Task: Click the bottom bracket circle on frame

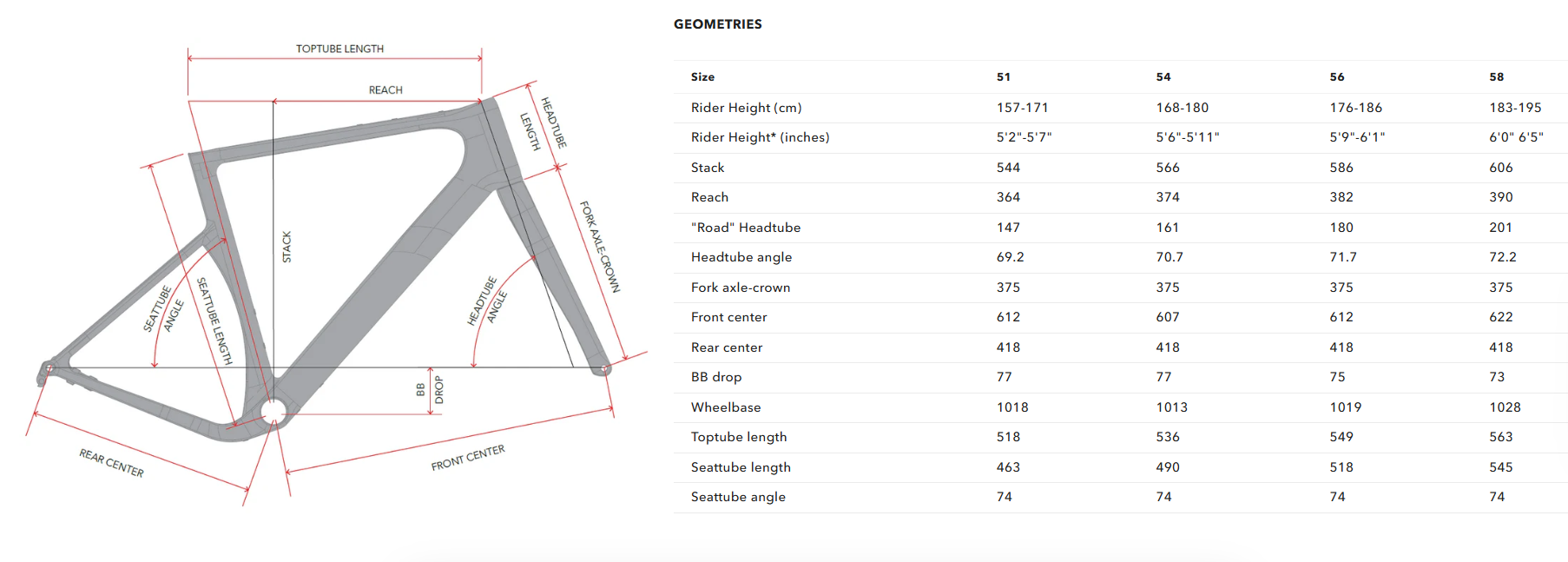Action: tap(273, 411)
